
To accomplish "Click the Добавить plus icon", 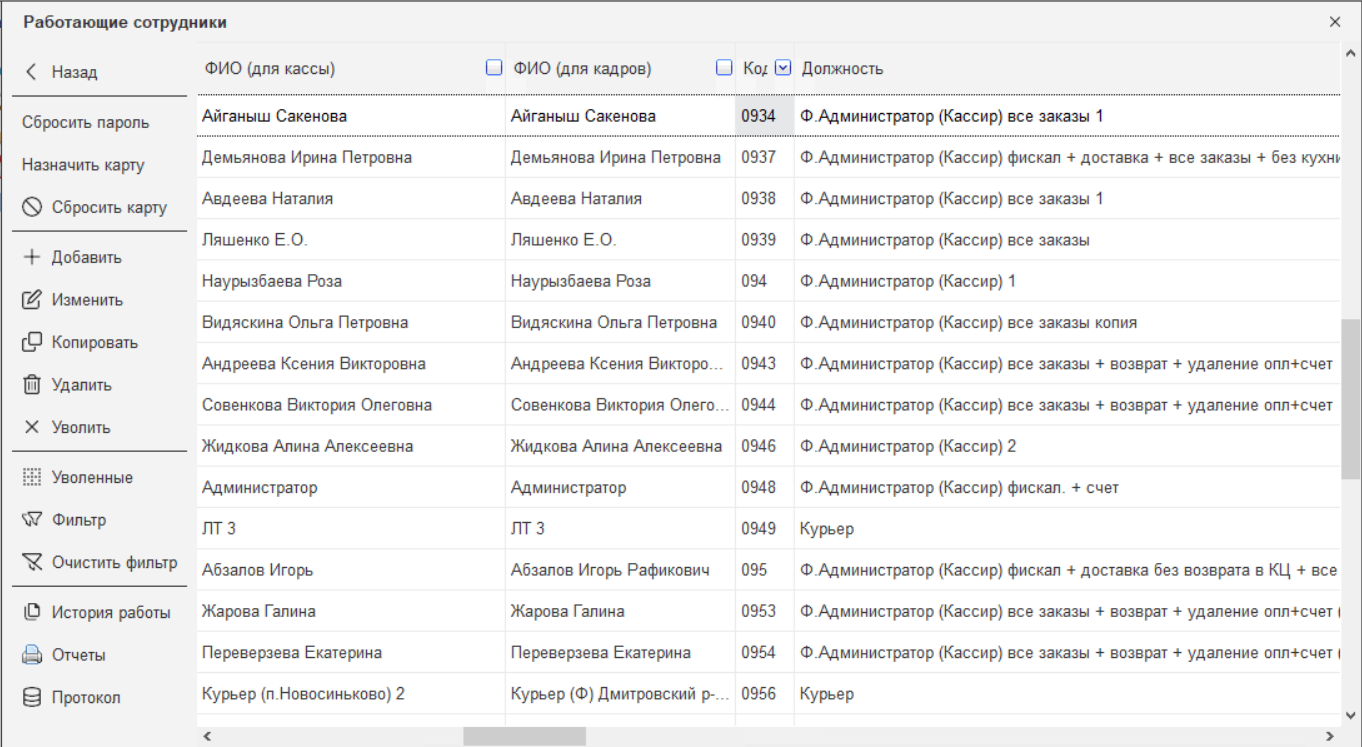I will click(32, 257).
